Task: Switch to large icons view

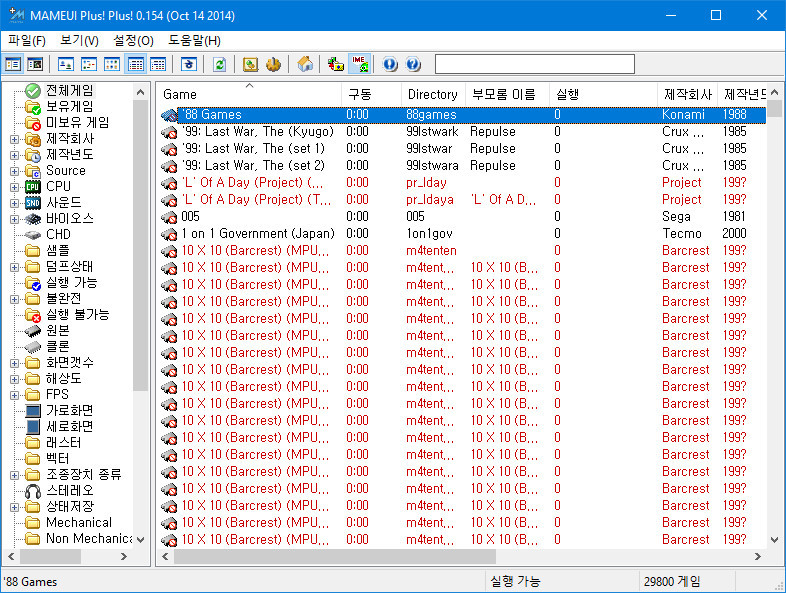Action: tap(66, 64)
